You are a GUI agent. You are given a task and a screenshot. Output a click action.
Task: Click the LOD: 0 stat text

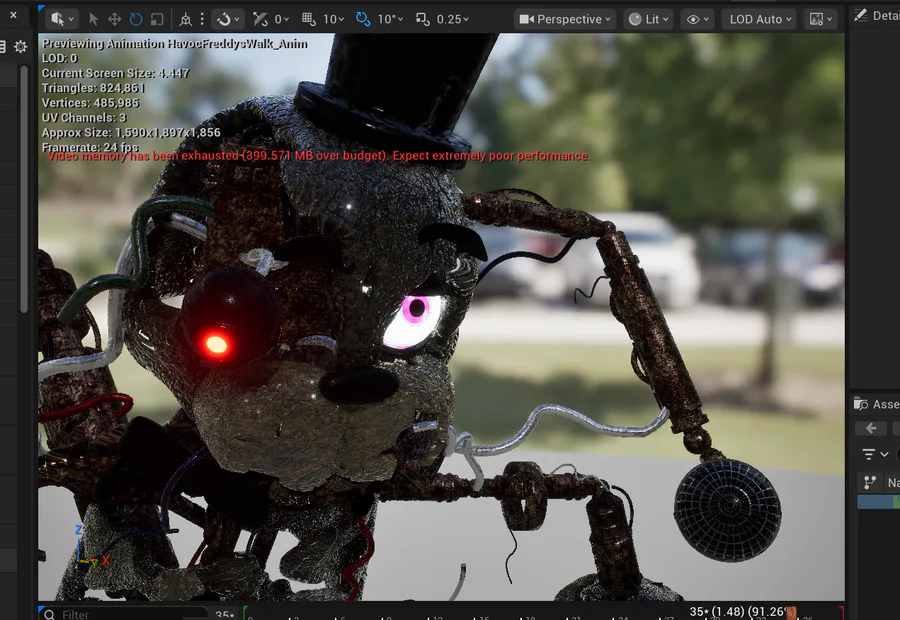[x=59, y=58]
